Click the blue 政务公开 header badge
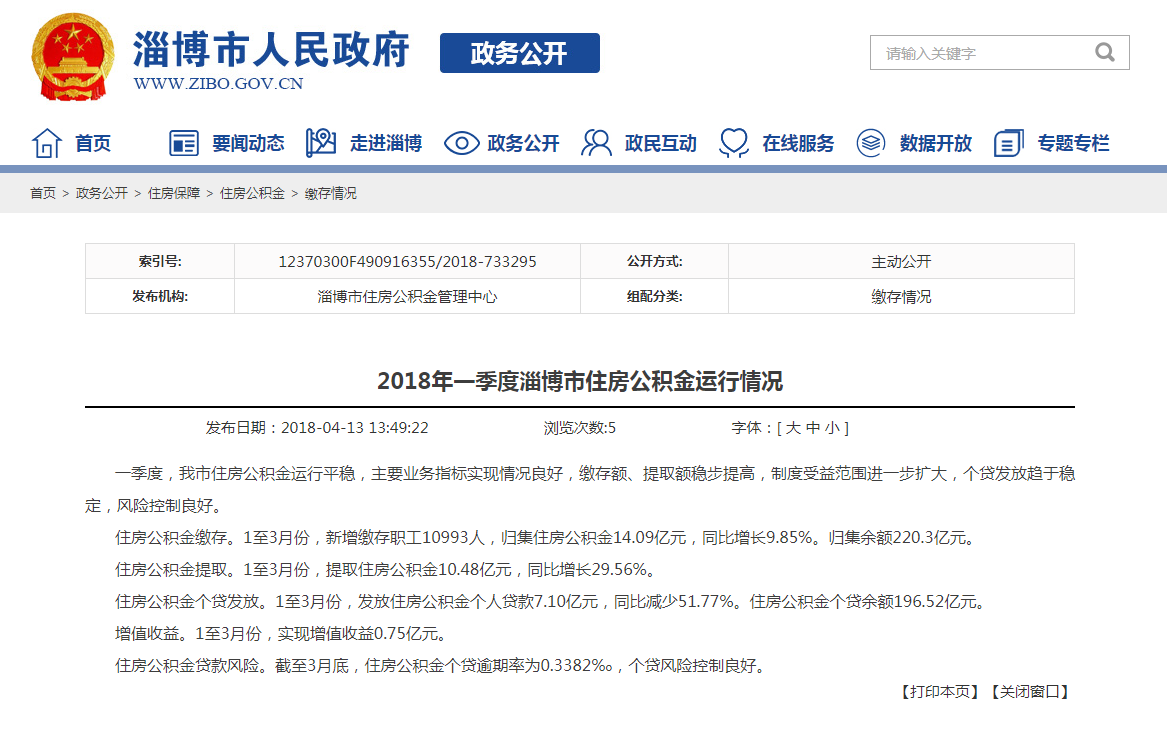Image resolution: width=1167 pixels, height=747 pixels. 519,53
